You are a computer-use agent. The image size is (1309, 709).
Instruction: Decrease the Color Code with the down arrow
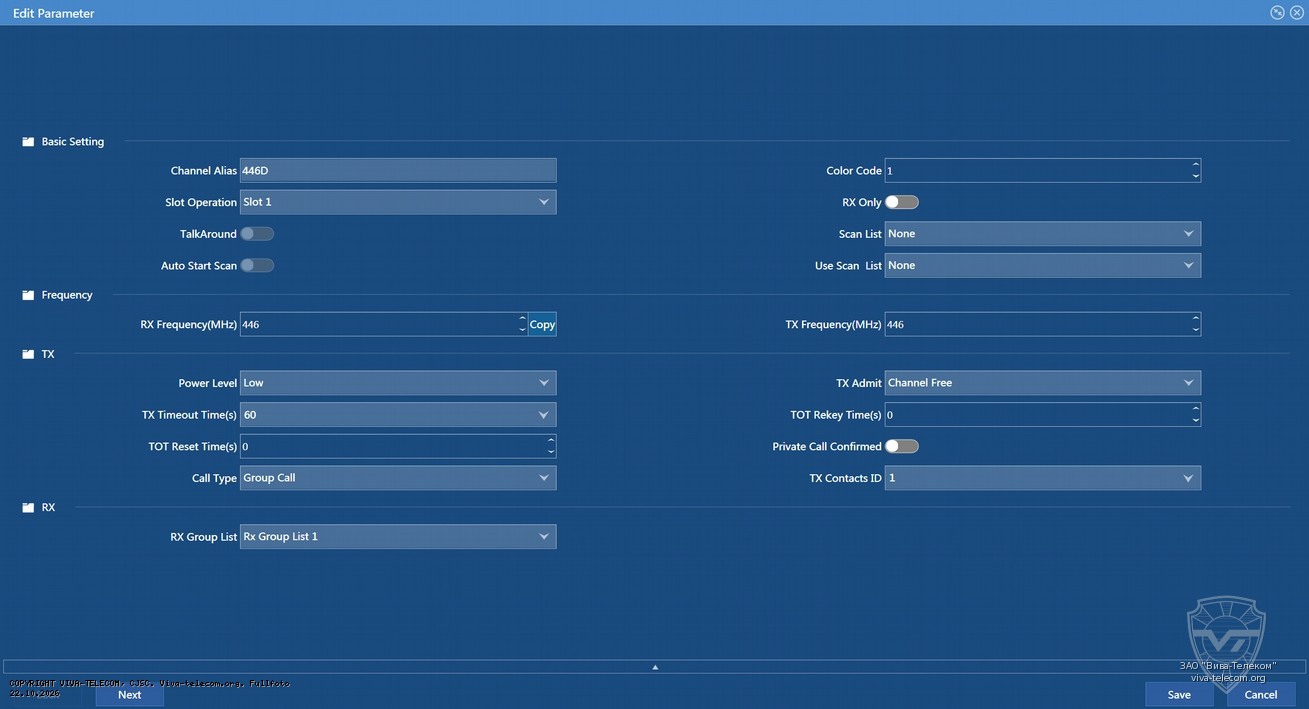click(1196, 177)
